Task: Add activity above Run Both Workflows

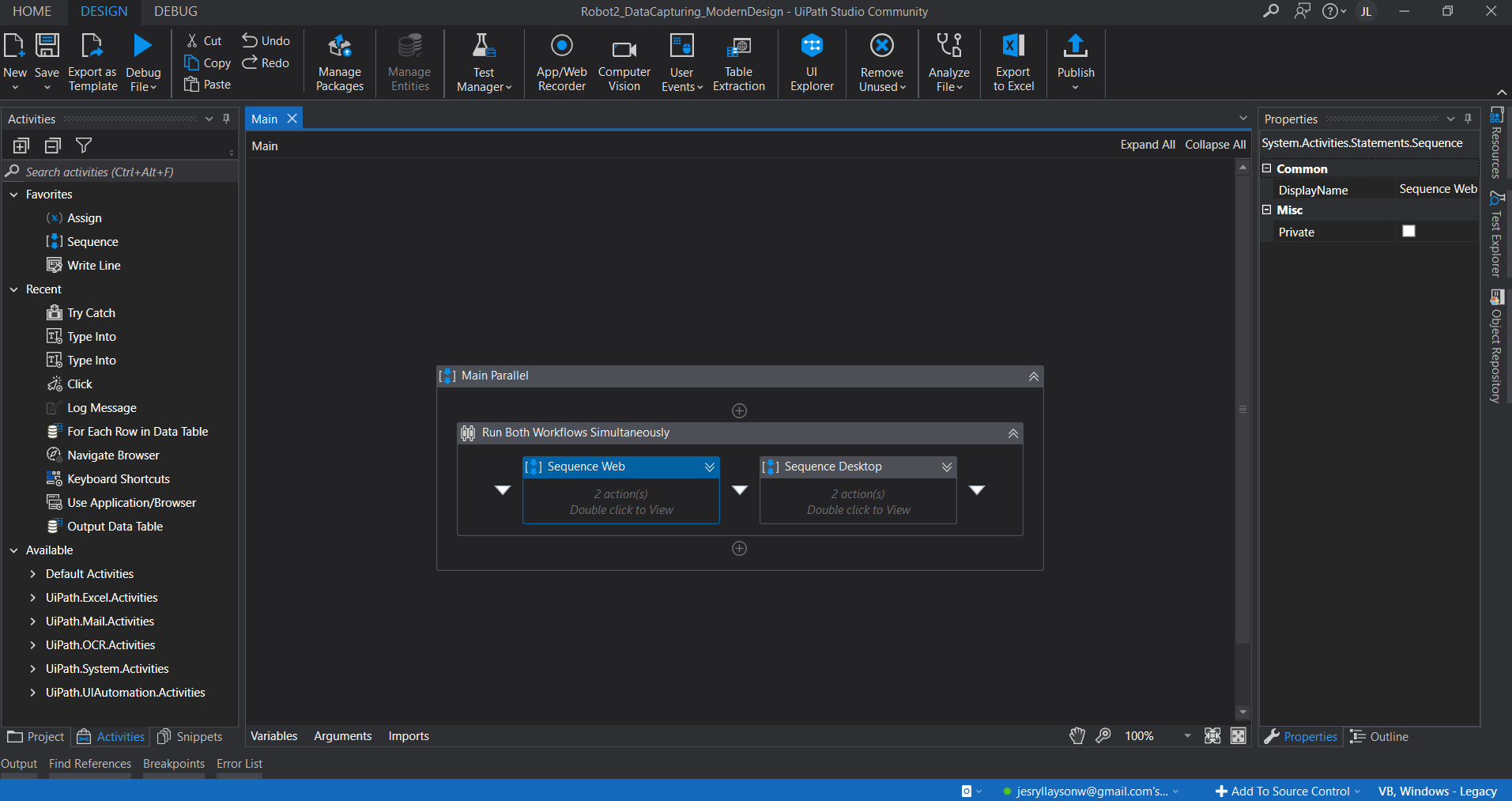Action: 739,410
